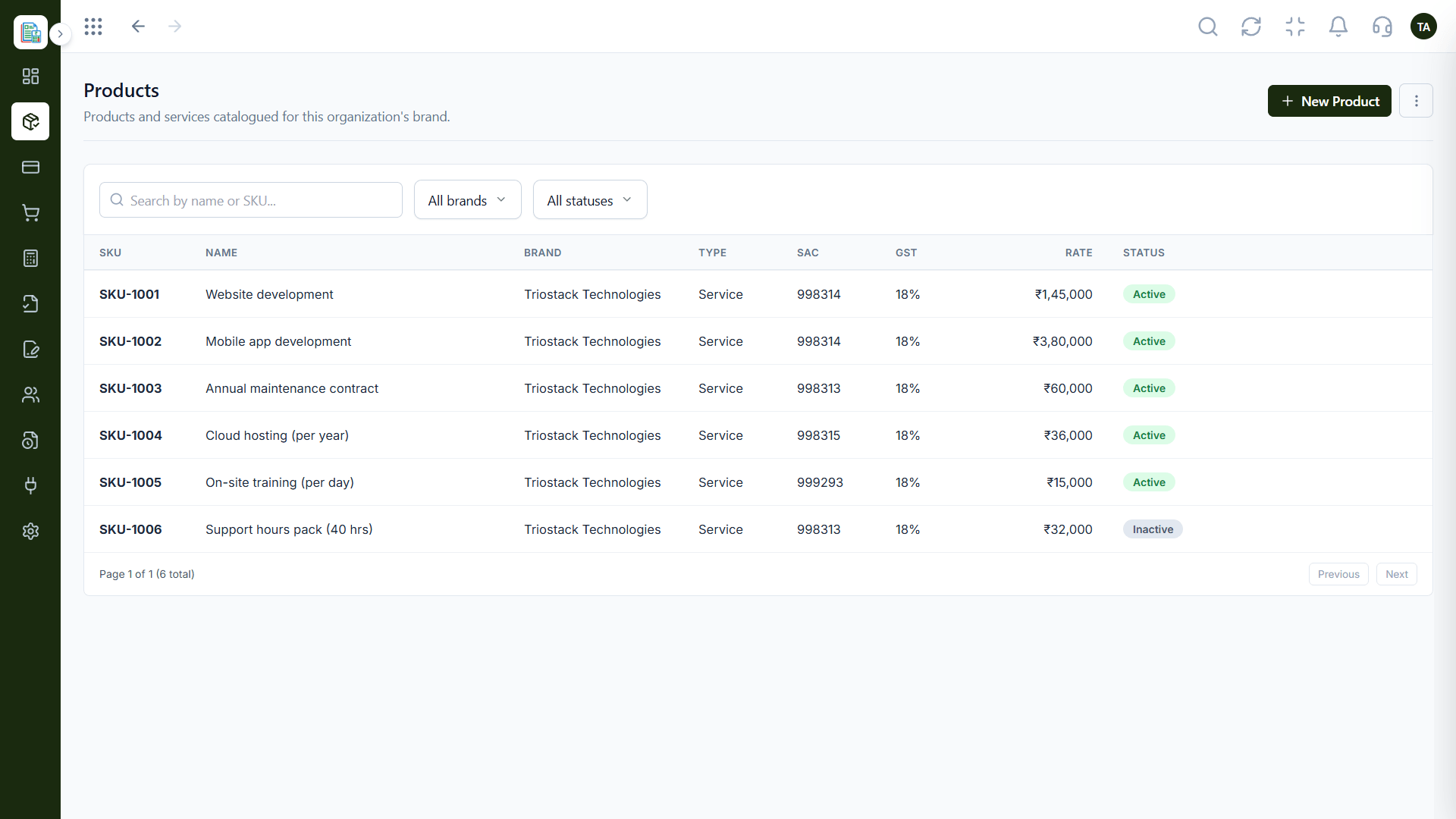Click the ₹1,45,000 rate value

tap(1063, 294)
